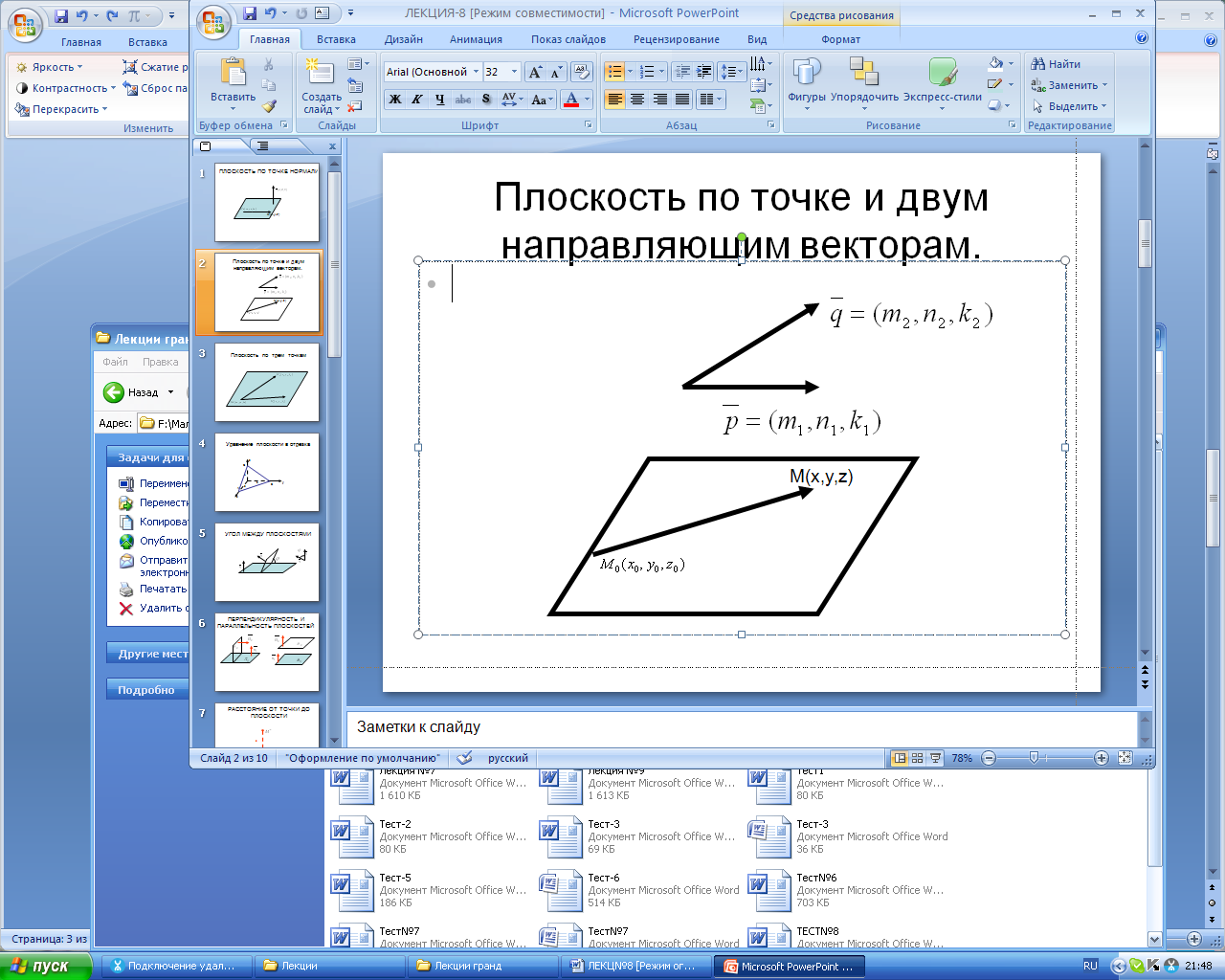Toggle bulleted list button

tap(613, 72)
